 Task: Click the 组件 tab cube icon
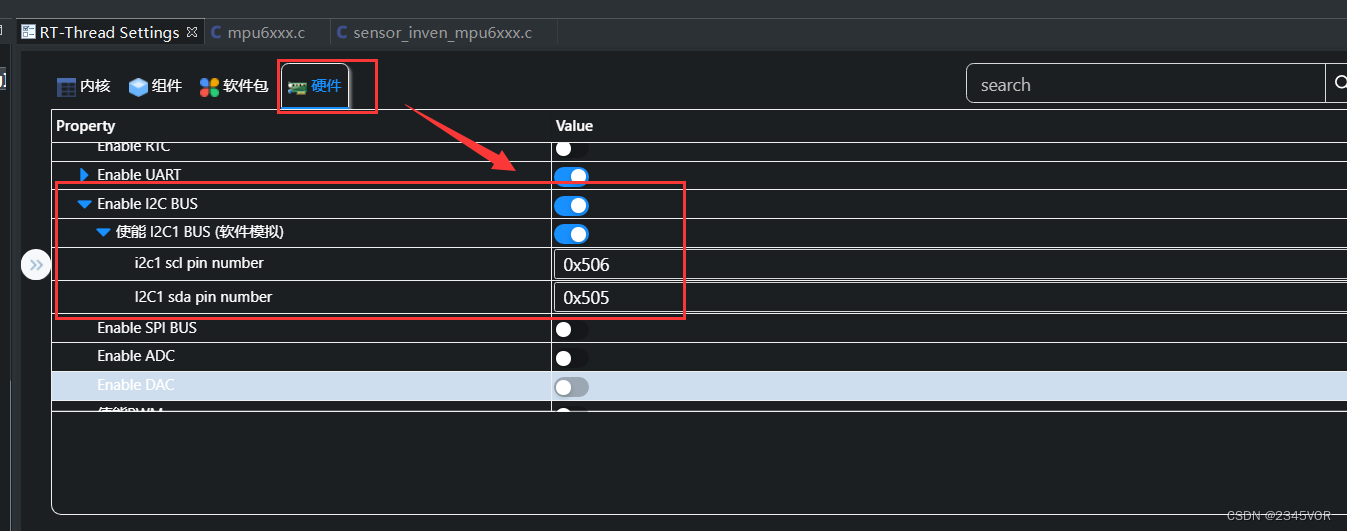138,87
